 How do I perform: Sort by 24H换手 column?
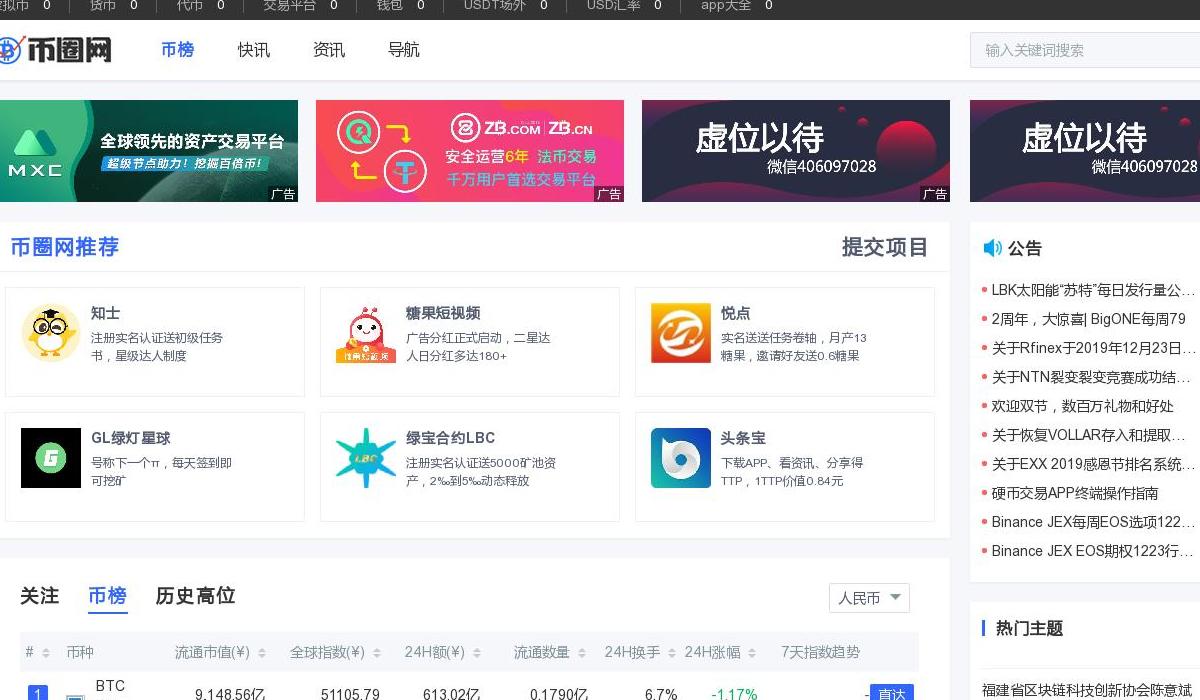[672, 653]
